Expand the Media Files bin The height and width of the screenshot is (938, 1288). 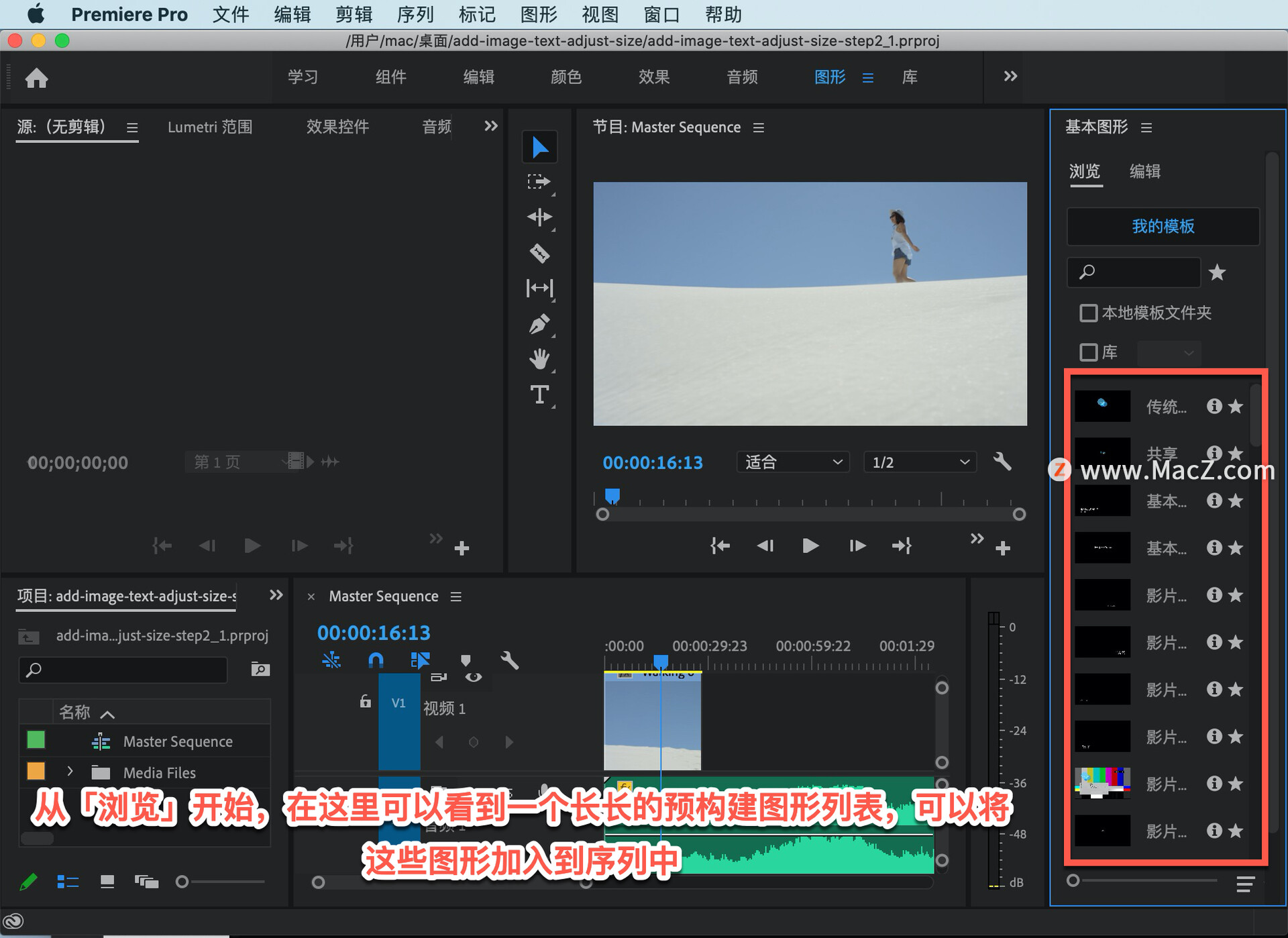coord(70,772)
